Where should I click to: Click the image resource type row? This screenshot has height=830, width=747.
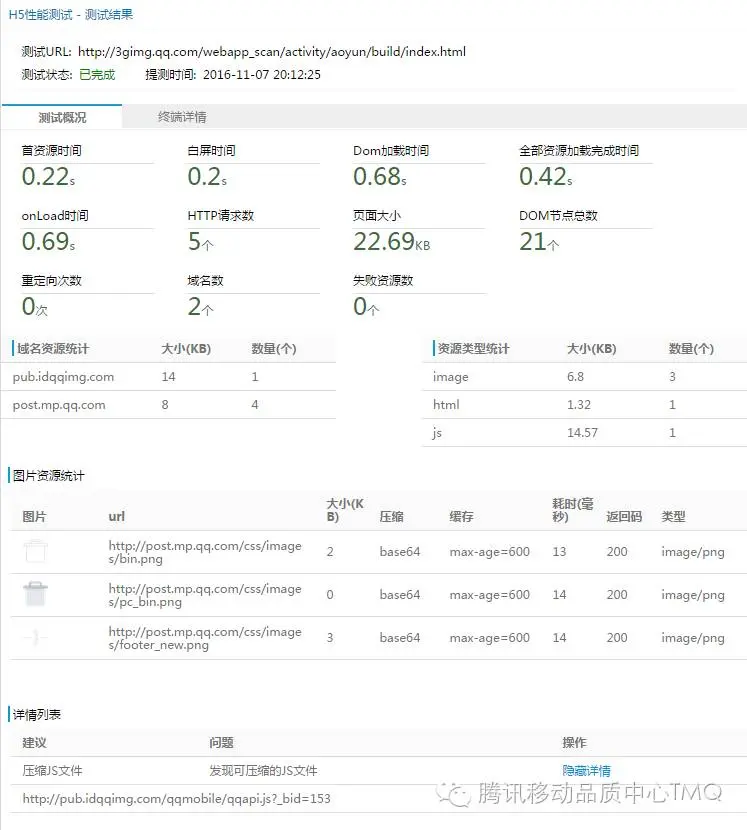[x=584, y=377]
